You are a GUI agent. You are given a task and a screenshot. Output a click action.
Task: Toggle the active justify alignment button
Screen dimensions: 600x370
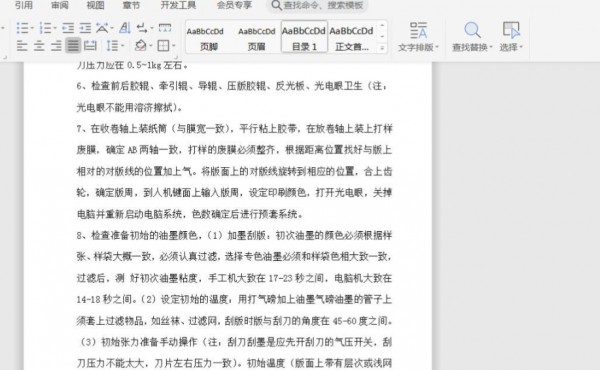tap(73, 46)
